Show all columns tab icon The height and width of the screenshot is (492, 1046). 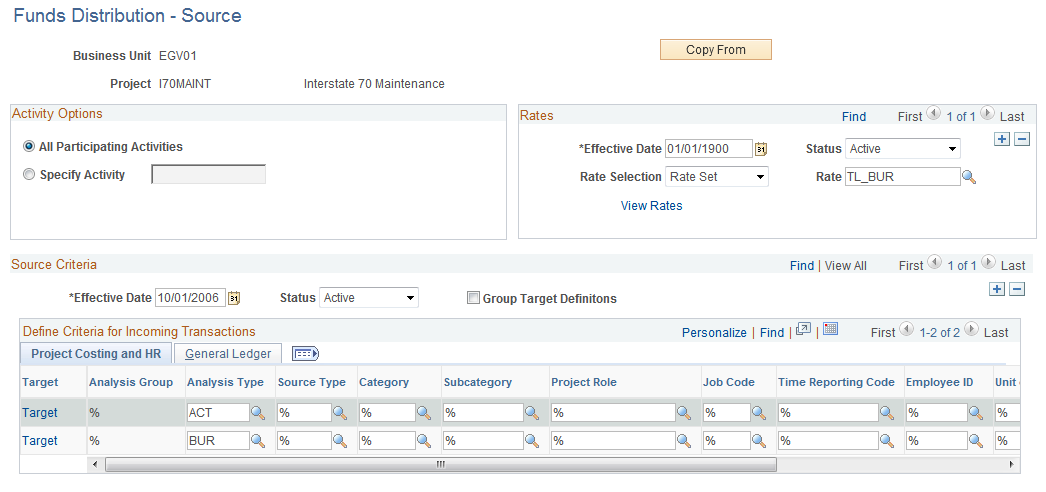pyautogui.click(x=306, y=354)
